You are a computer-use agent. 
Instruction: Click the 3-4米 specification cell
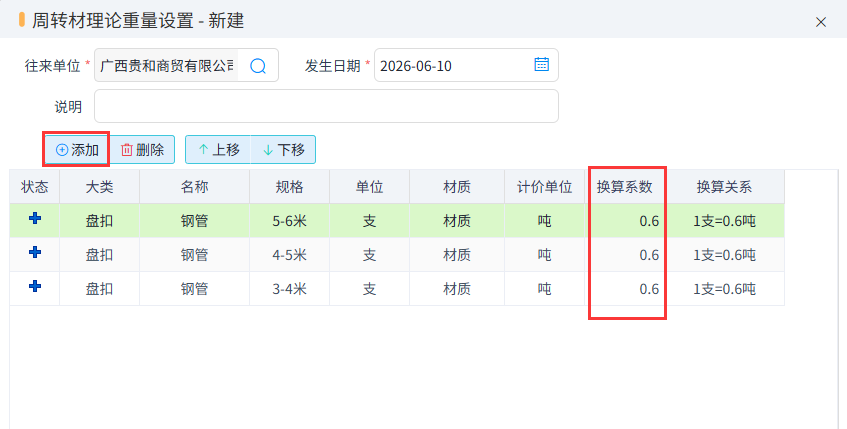(x=290, y=289)
